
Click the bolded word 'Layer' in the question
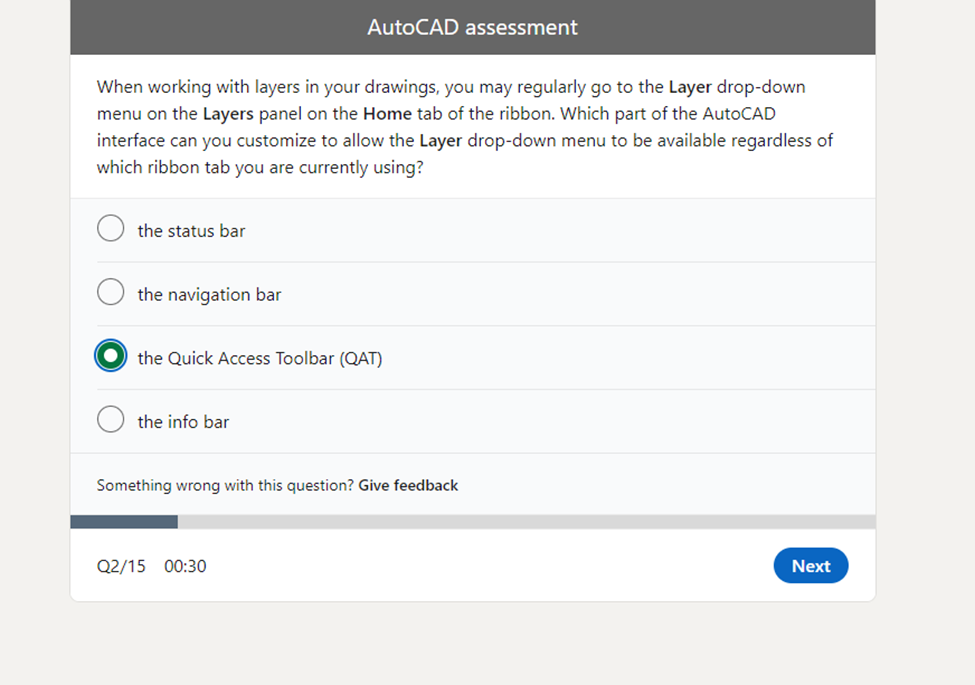[690, 87]
